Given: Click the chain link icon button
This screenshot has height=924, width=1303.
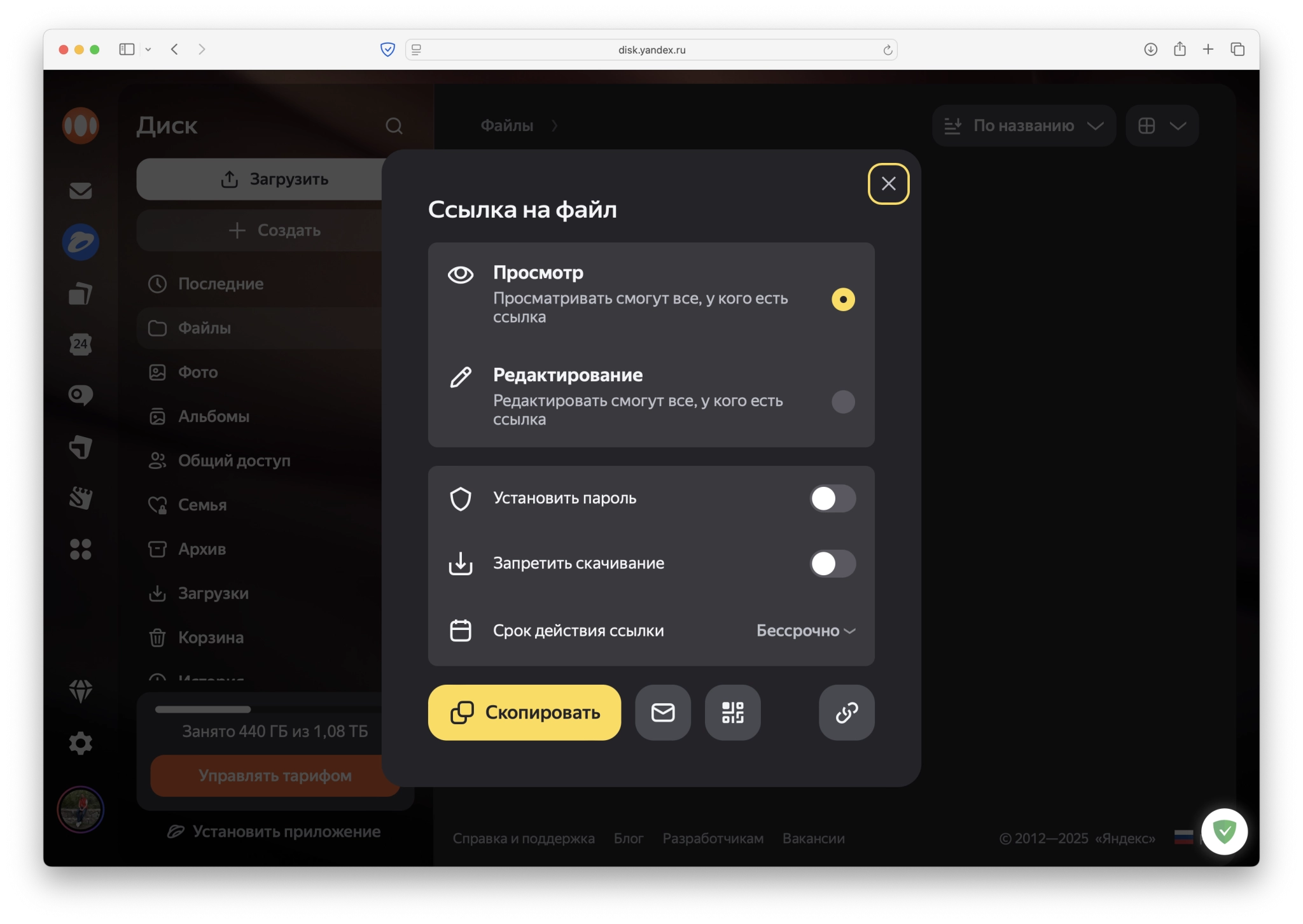Looking at the screenshot, I should (x=846, y=712).
